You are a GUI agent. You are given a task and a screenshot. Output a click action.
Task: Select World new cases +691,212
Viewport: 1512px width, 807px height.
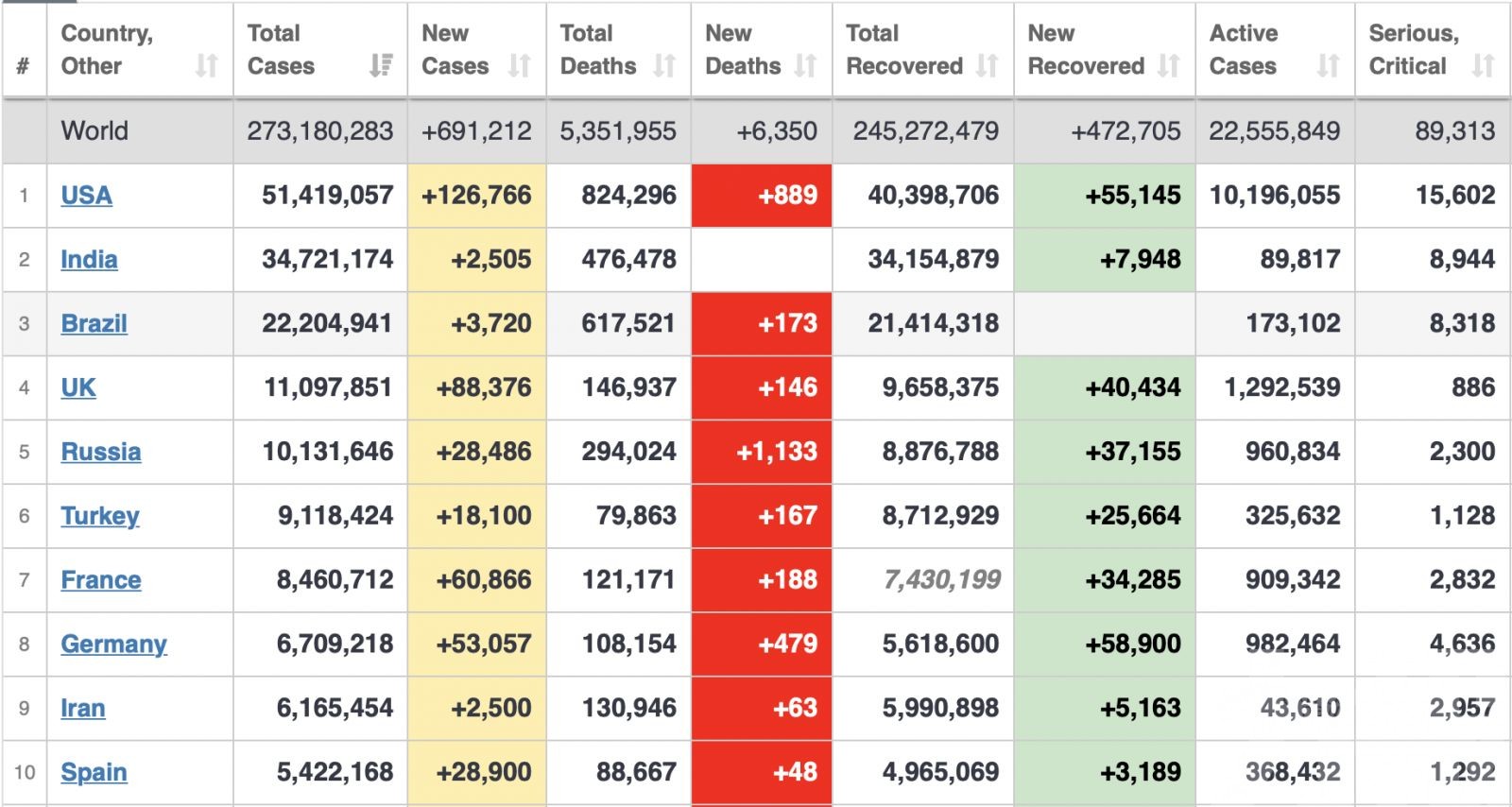click(x=477, y=130)
